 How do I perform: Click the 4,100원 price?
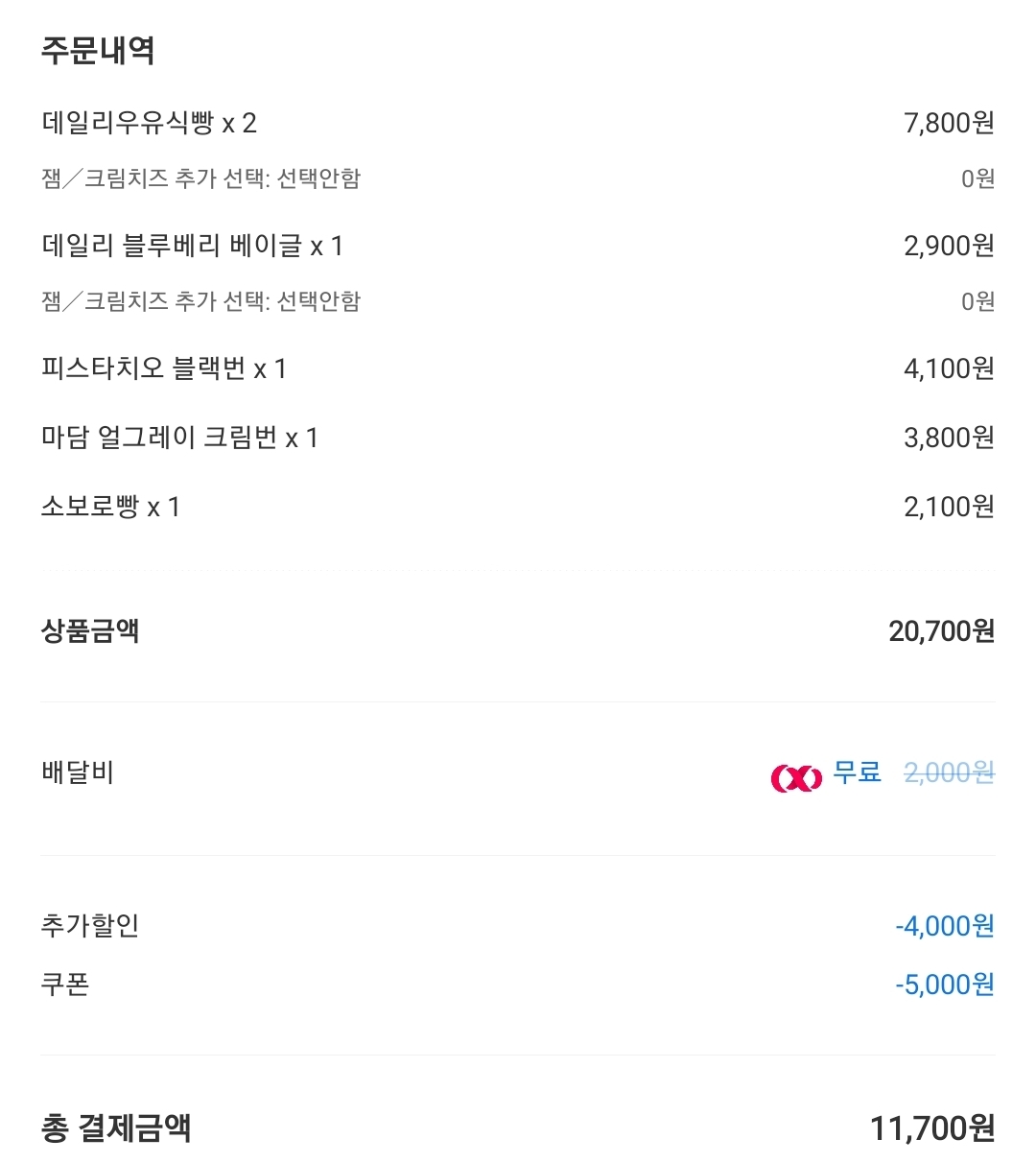click(x=948, y=368)
